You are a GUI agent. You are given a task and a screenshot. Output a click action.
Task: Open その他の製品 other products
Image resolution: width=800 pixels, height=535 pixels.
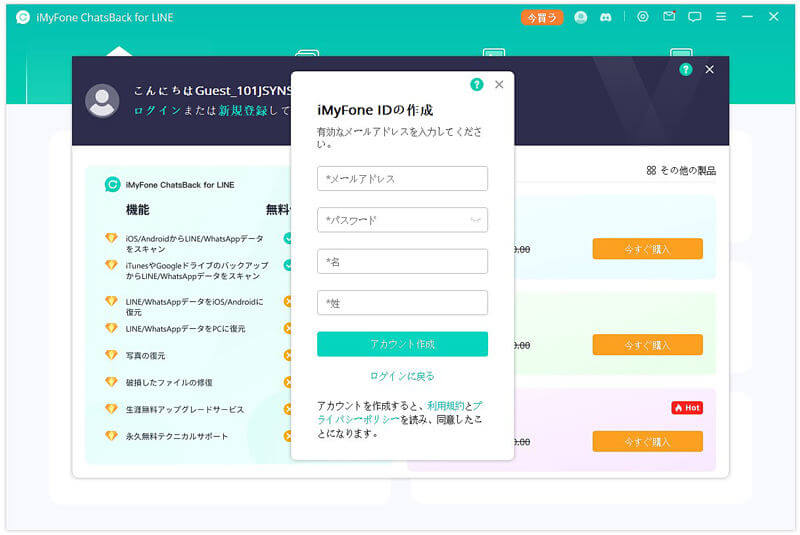pyautogui.click(x=681, y=170)
